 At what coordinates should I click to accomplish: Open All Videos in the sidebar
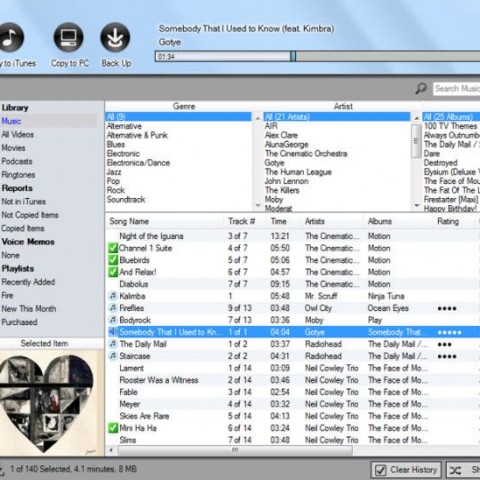pyautogui.click(x=18, y=134)
